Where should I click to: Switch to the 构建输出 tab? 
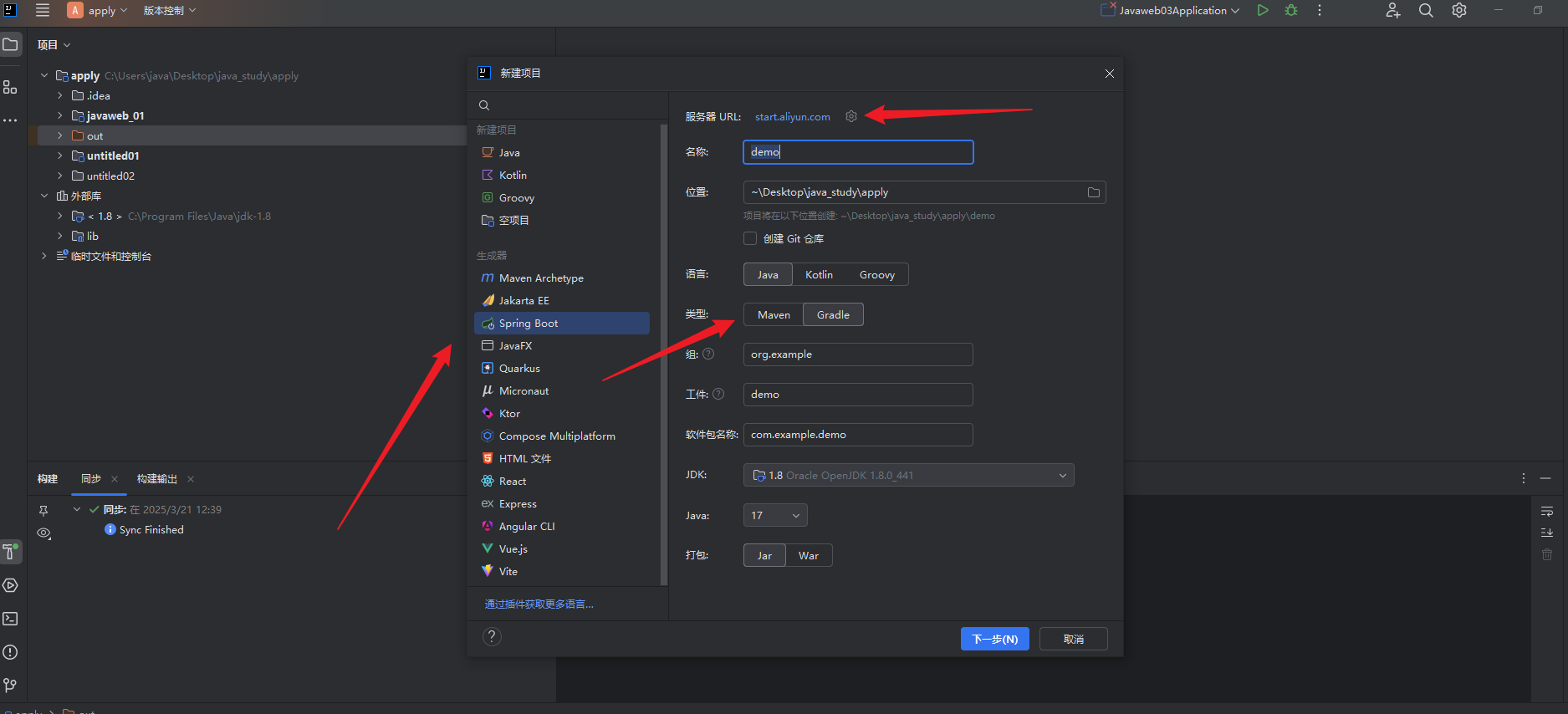click(x=156, y=479)
